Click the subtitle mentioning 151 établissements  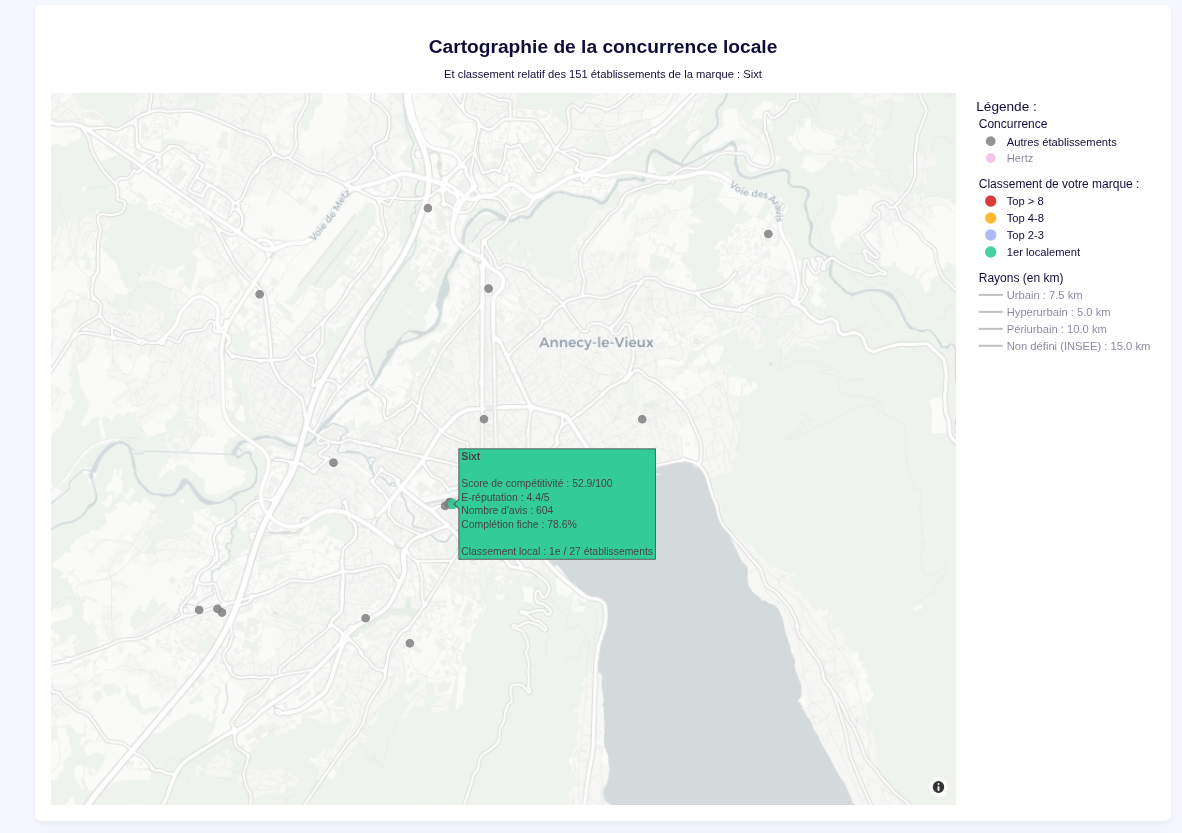click(603, 75)
